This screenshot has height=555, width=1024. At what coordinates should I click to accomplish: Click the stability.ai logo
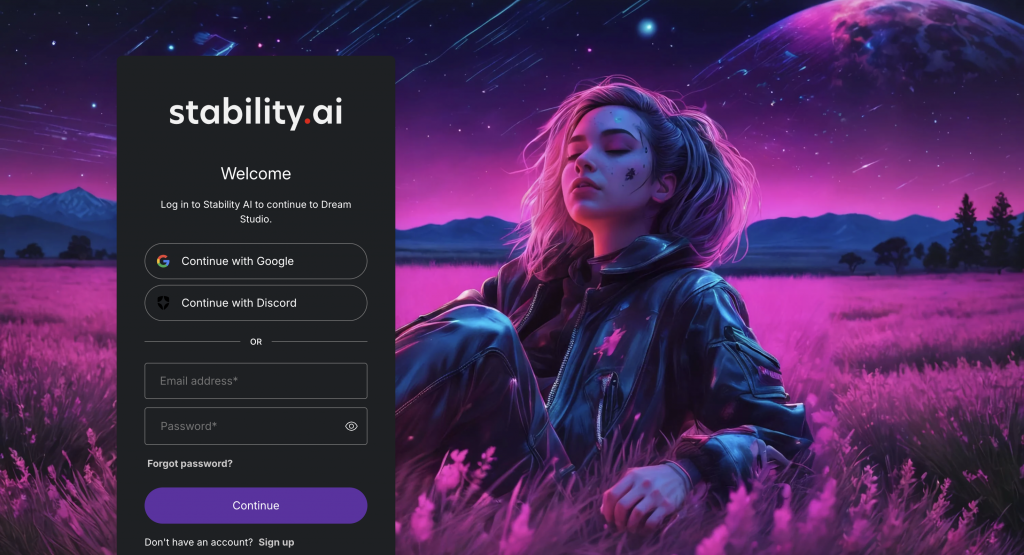tap(256, 113)
